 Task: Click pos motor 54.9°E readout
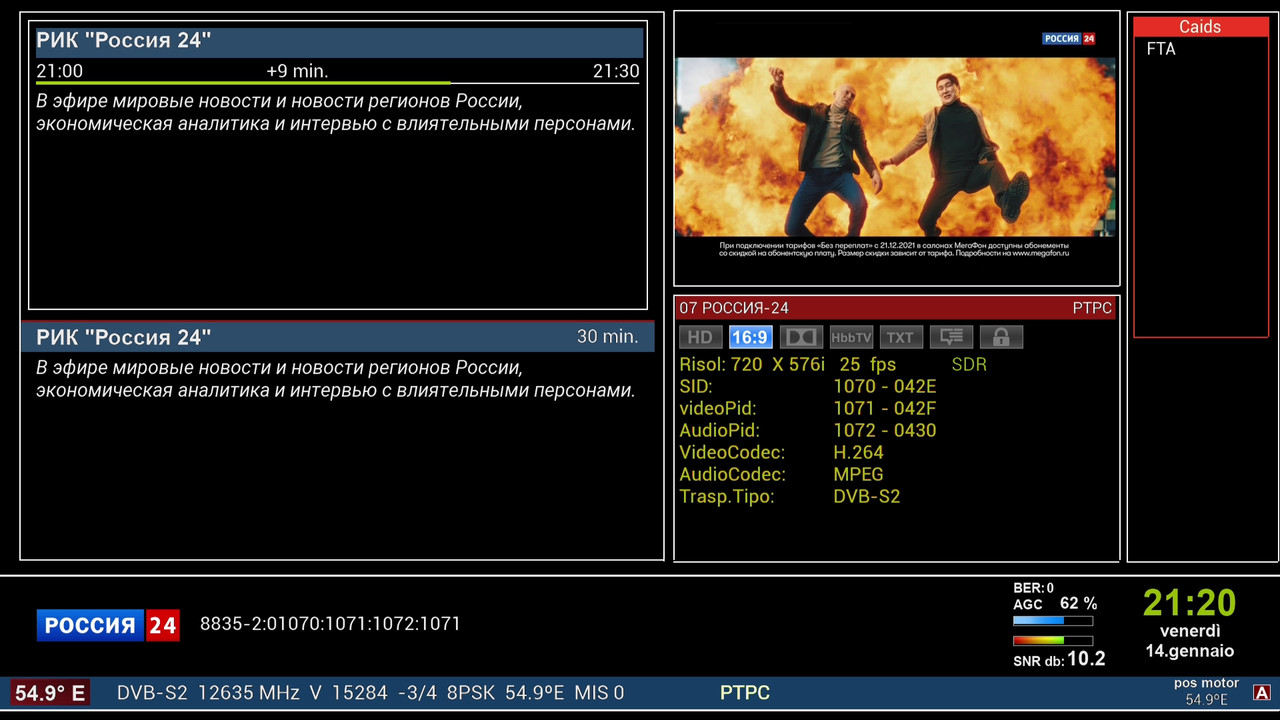[1206, 692]
